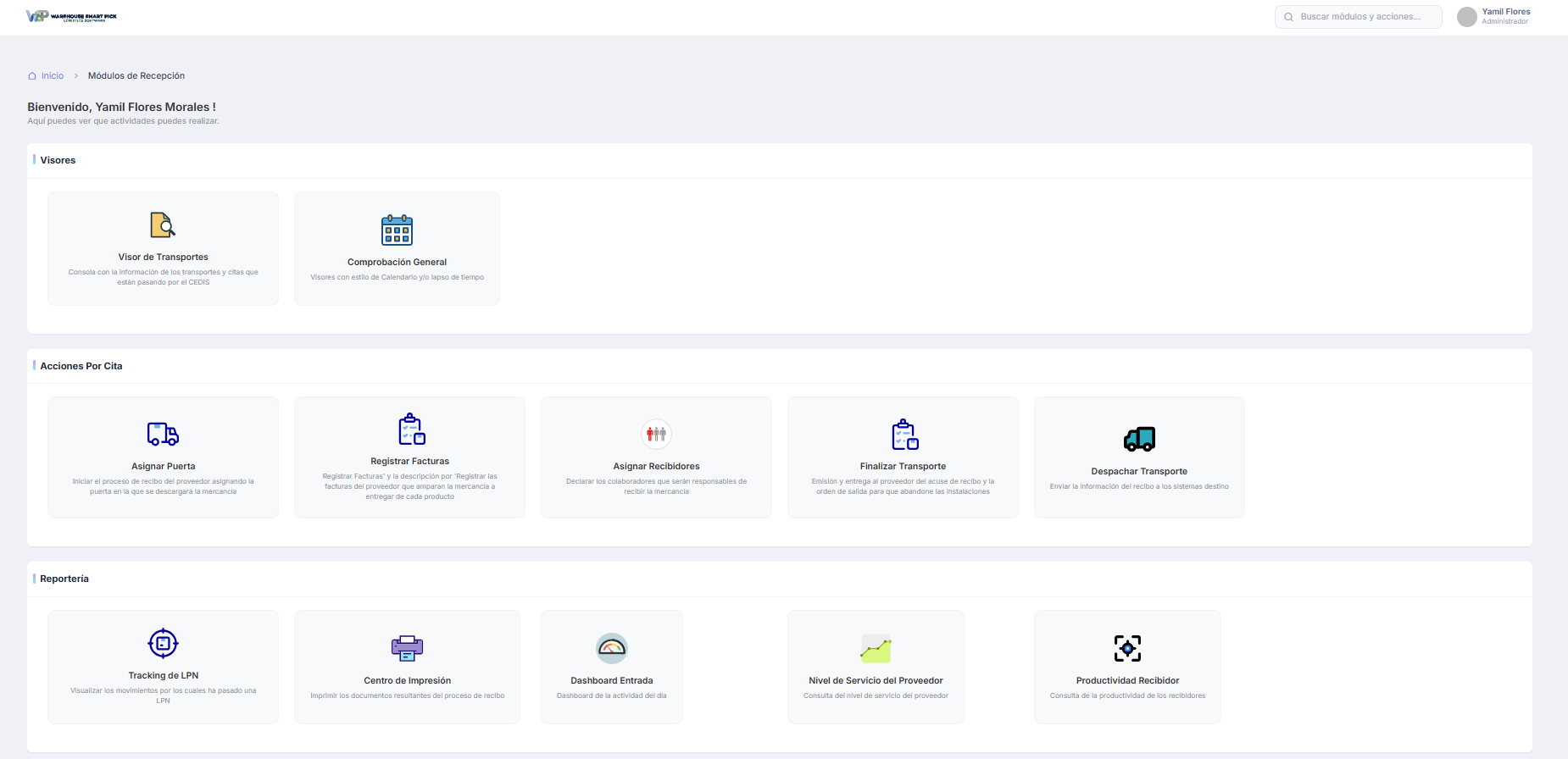Open Productividad Recibidor module title
This screenshot has height=759, width=1568.
1127,680
